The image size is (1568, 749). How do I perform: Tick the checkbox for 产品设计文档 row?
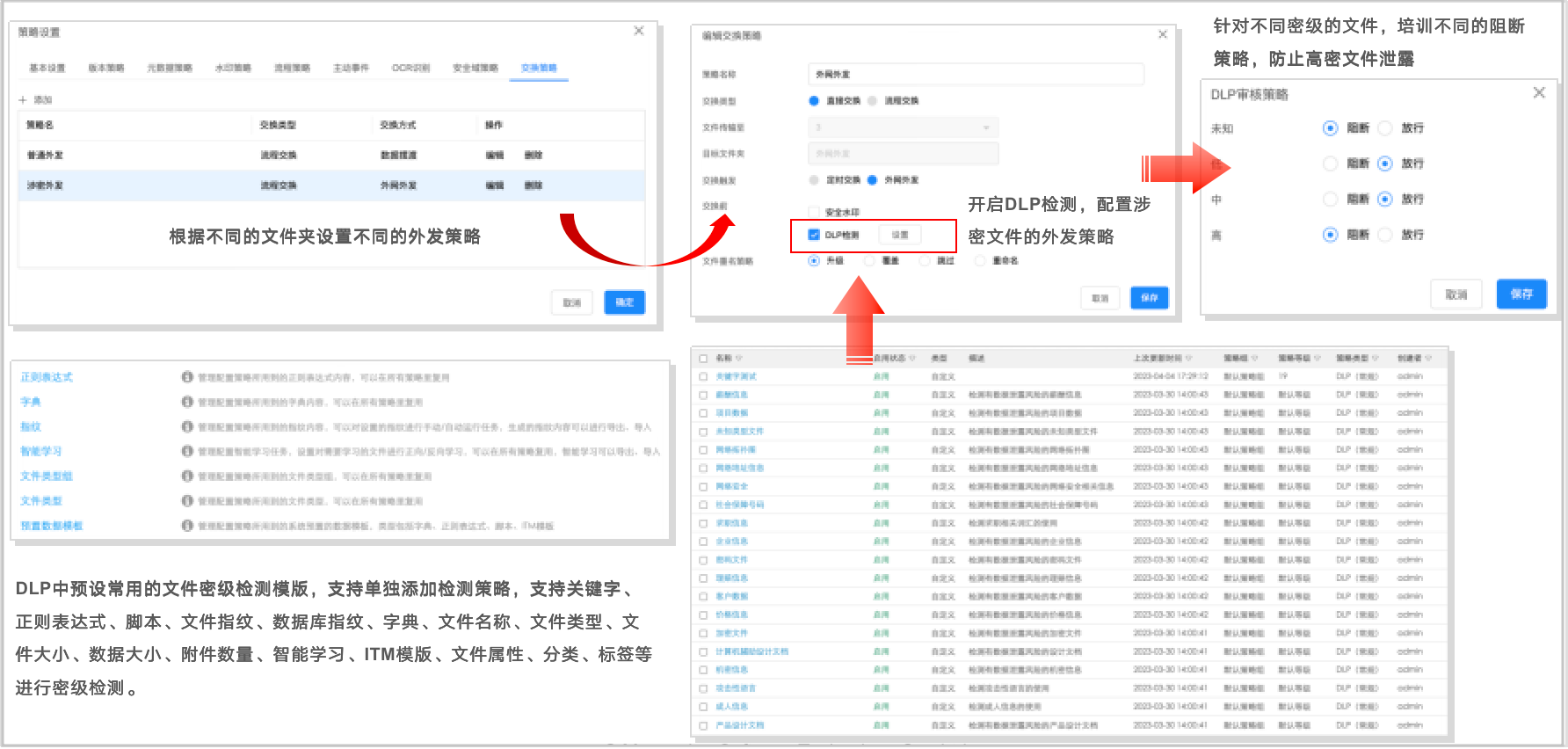coord(703,725)
